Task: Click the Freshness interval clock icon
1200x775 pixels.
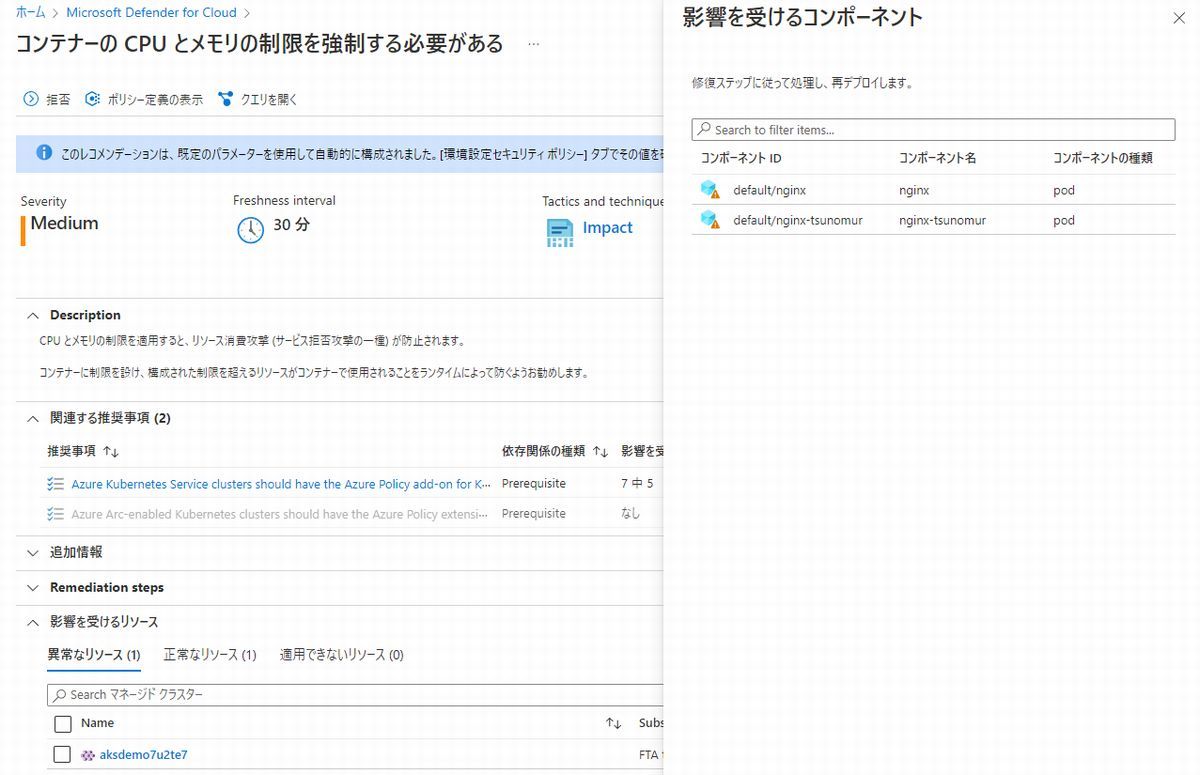Action: (250, 230)
